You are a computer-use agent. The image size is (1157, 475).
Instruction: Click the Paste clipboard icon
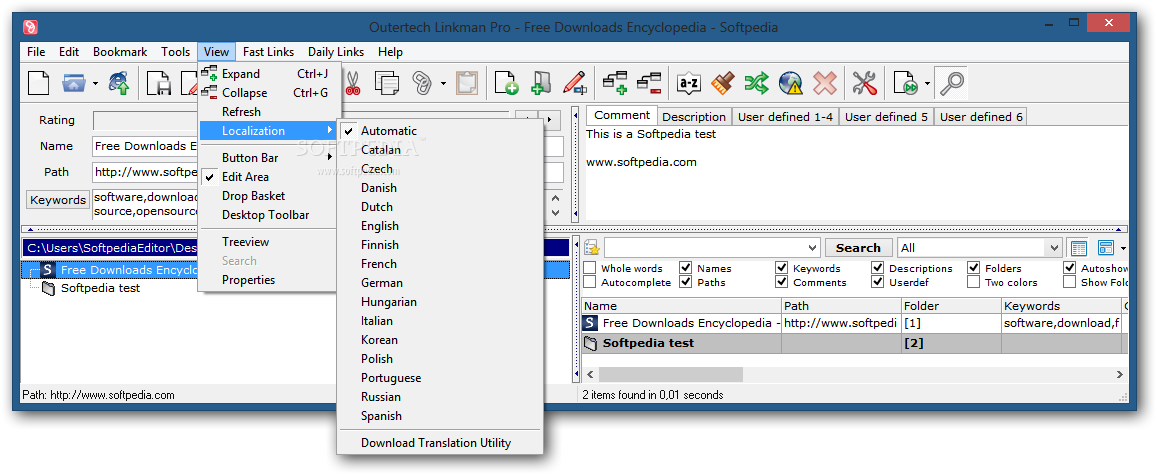[466, 83]
